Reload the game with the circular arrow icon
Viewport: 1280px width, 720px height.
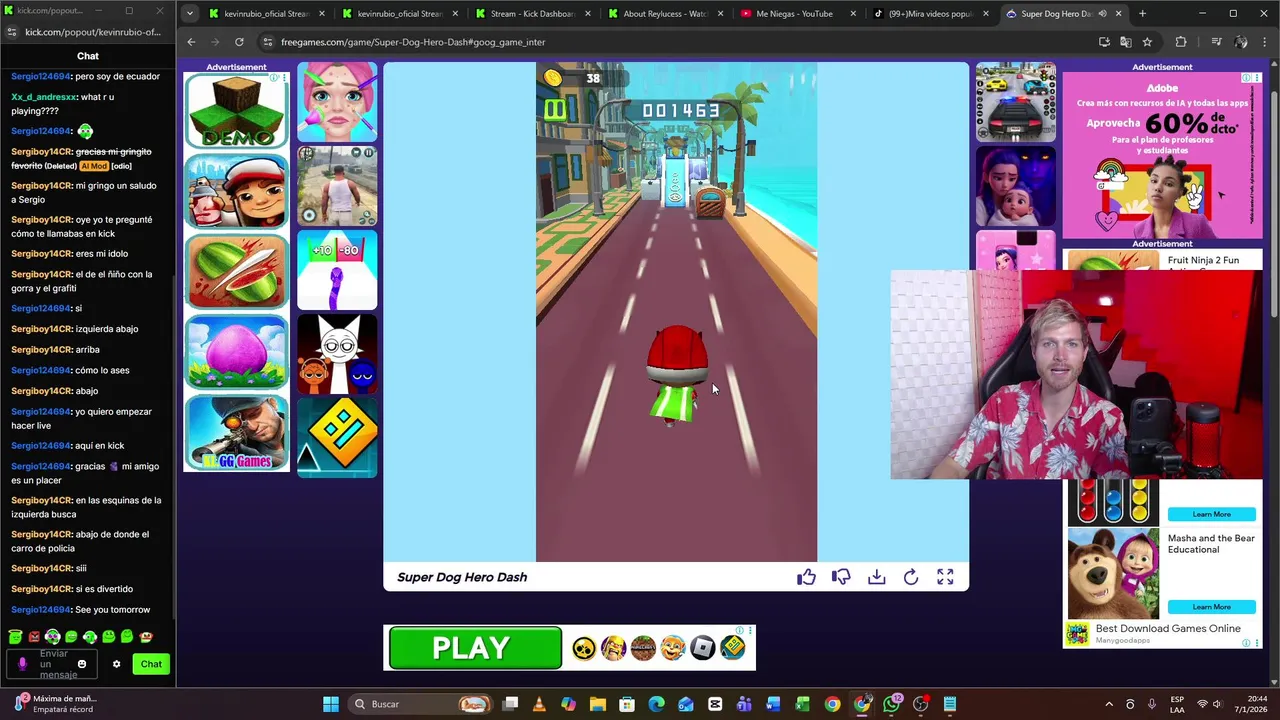coord(911,577)
